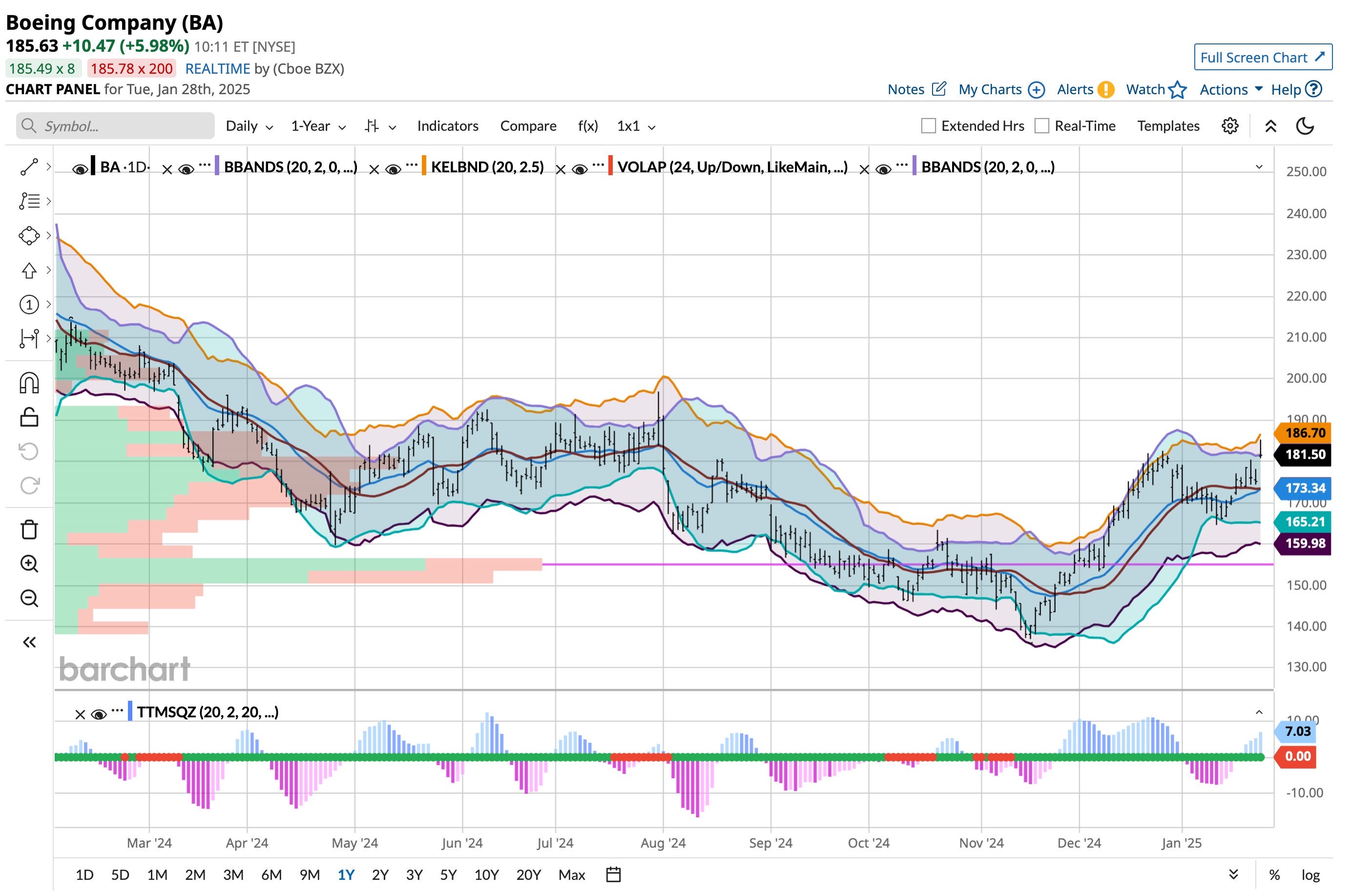The image size is (1372, 894).
Task: Open the 1-Year period dropdown
Action: 318,126
